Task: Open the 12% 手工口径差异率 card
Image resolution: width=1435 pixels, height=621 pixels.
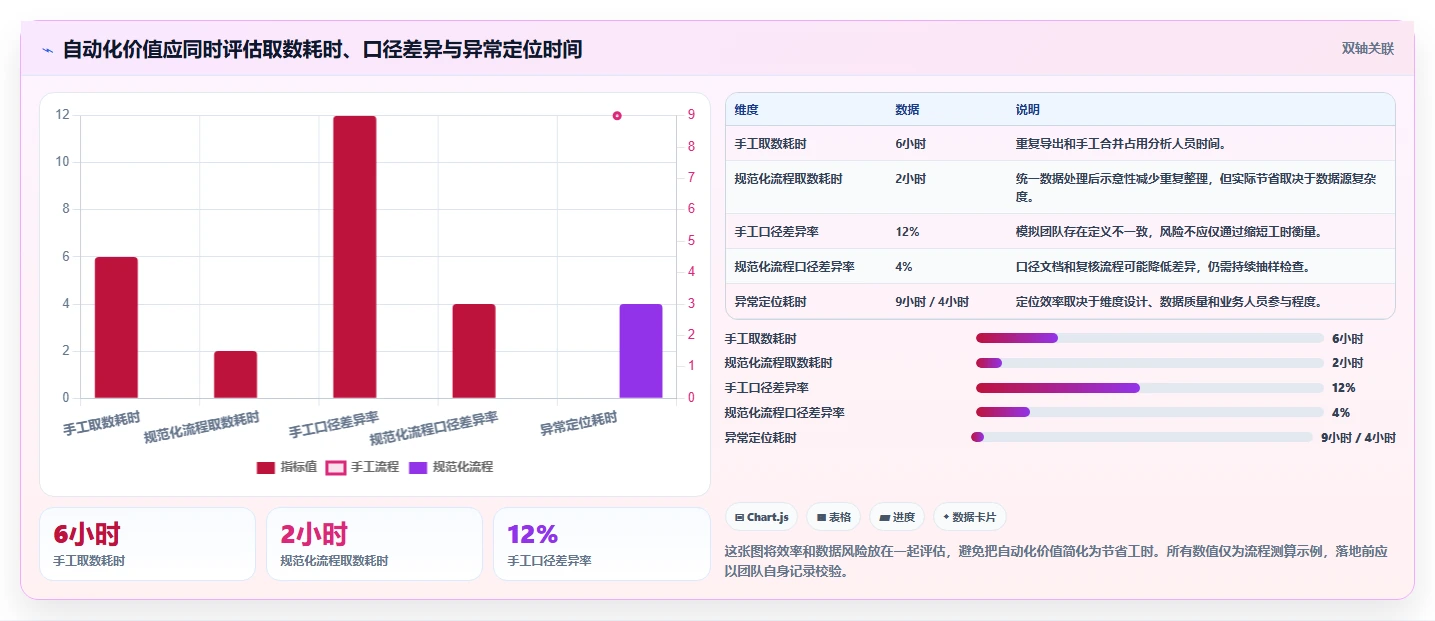Action: coord(601,544)
